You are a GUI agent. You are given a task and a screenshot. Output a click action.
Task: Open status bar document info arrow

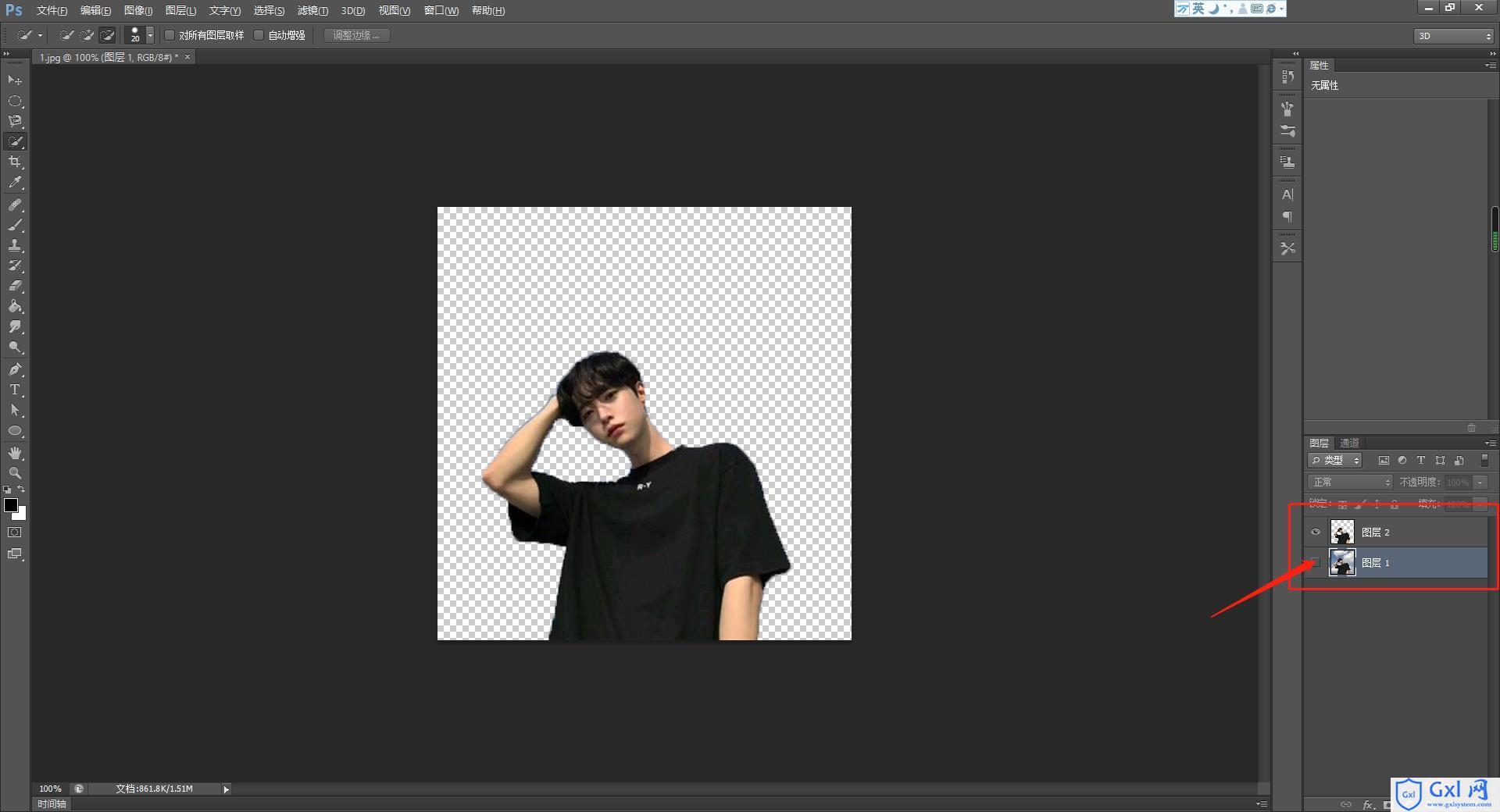click(227, 789)
